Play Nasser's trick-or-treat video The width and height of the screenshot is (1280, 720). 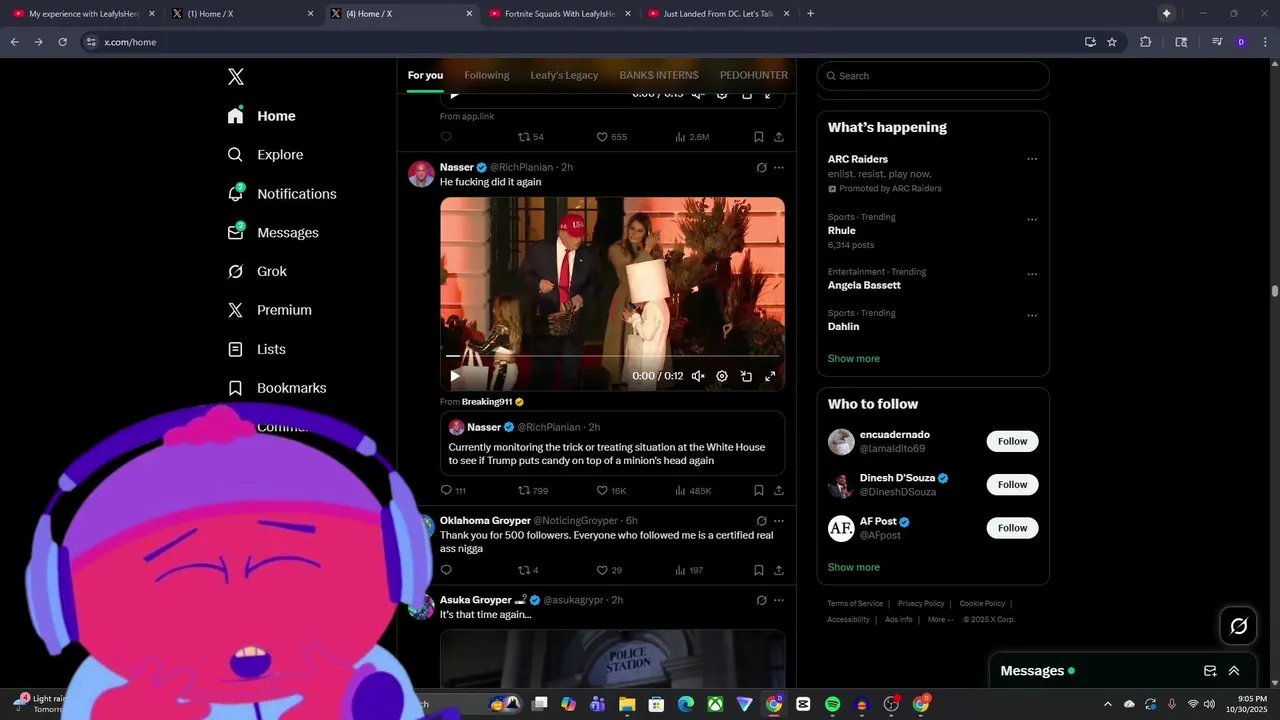(455, 376)
